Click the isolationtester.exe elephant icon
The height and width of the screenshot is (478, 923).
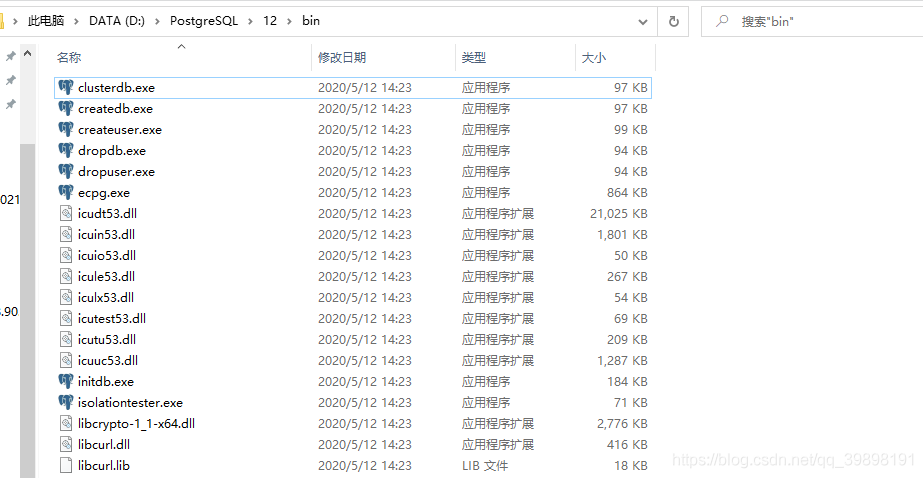(66, 403)
